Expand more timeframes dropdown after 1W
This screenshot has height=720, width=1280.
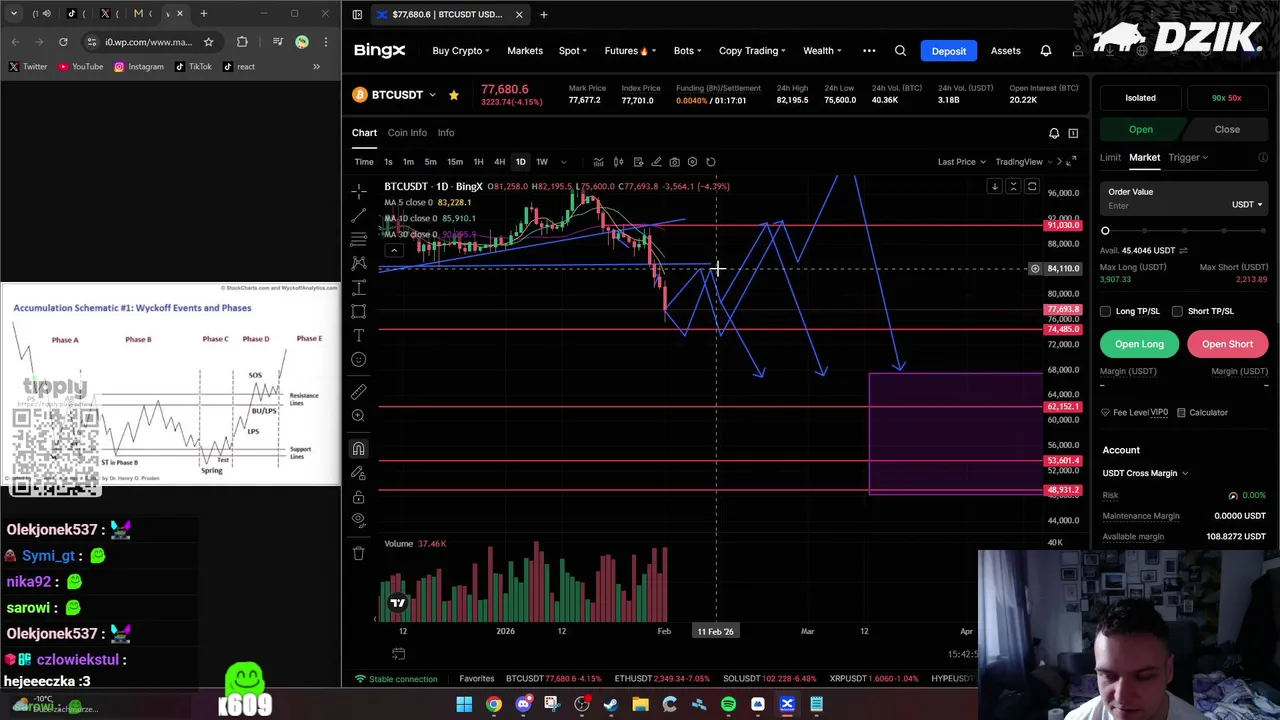pos(564,162)
